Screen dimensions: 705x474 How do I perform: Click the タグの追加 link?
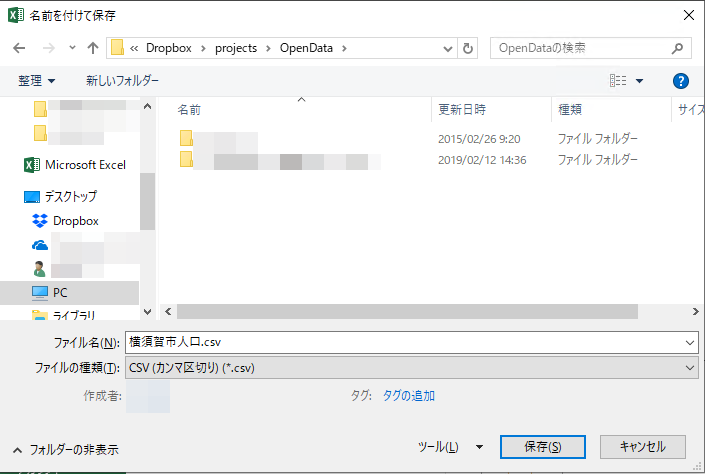(x=408, y=396)
